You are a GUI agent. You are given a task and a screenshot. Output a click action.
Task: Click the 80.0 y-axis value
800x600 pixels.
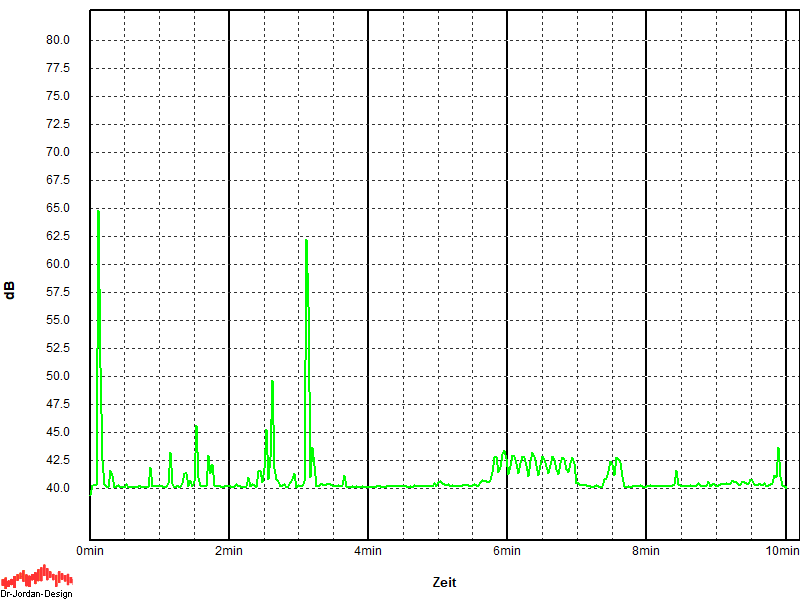[x=57, y=40]
